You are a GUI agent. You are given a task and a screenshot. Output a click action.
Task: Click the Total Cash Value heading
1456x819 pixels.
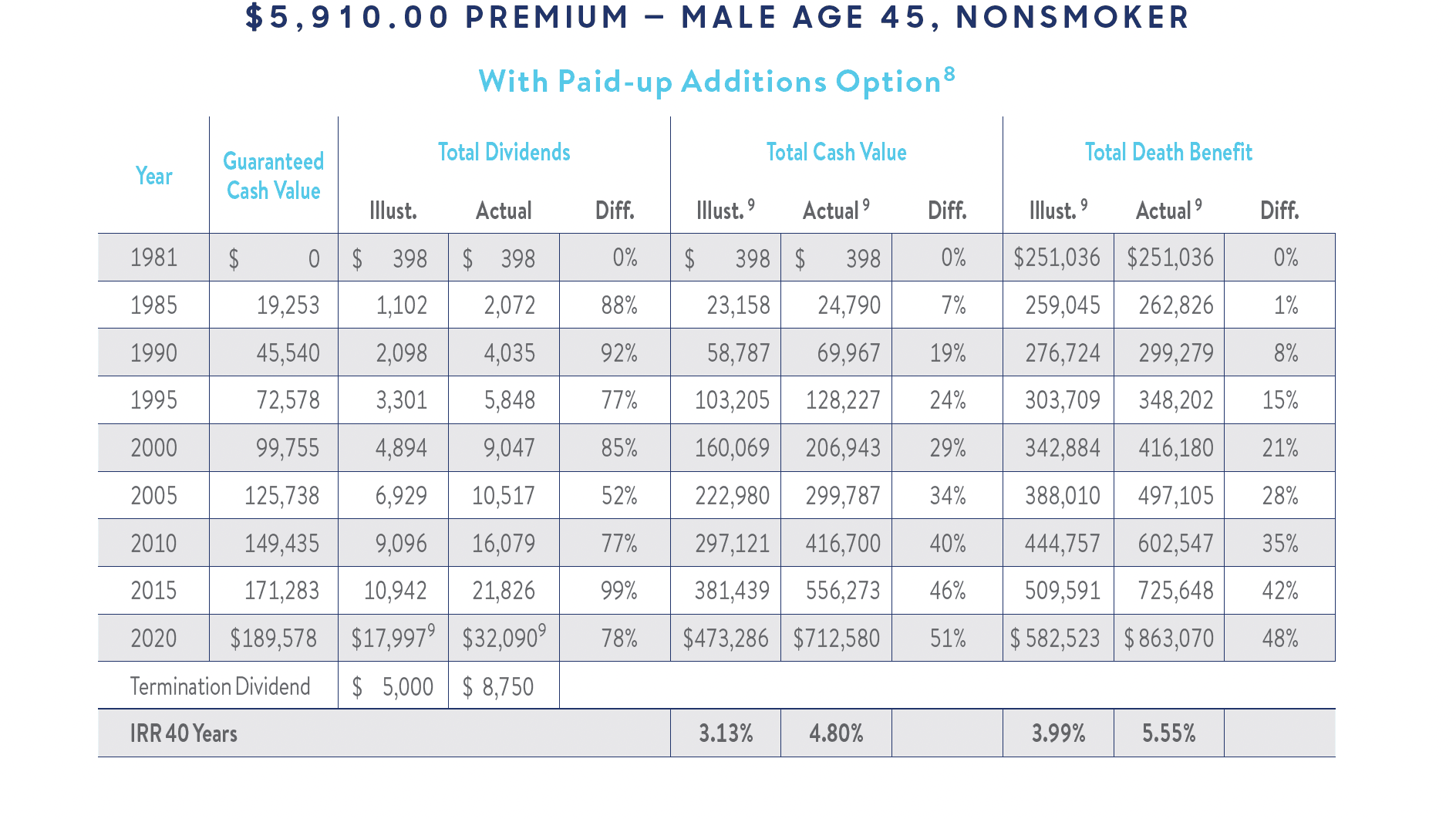836,152
